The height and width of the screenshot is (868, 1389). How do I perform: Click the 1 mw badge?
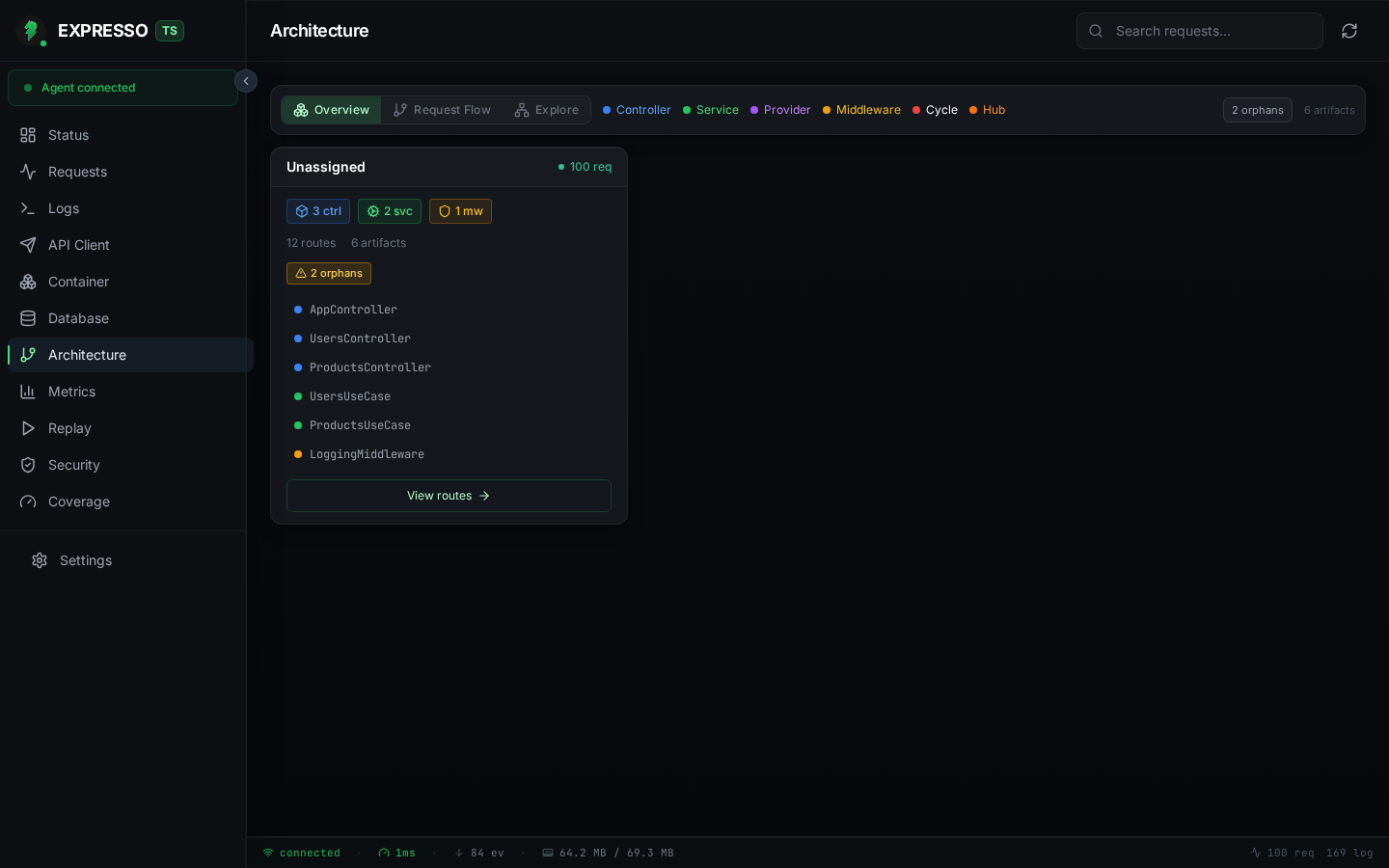pos(460,211)
